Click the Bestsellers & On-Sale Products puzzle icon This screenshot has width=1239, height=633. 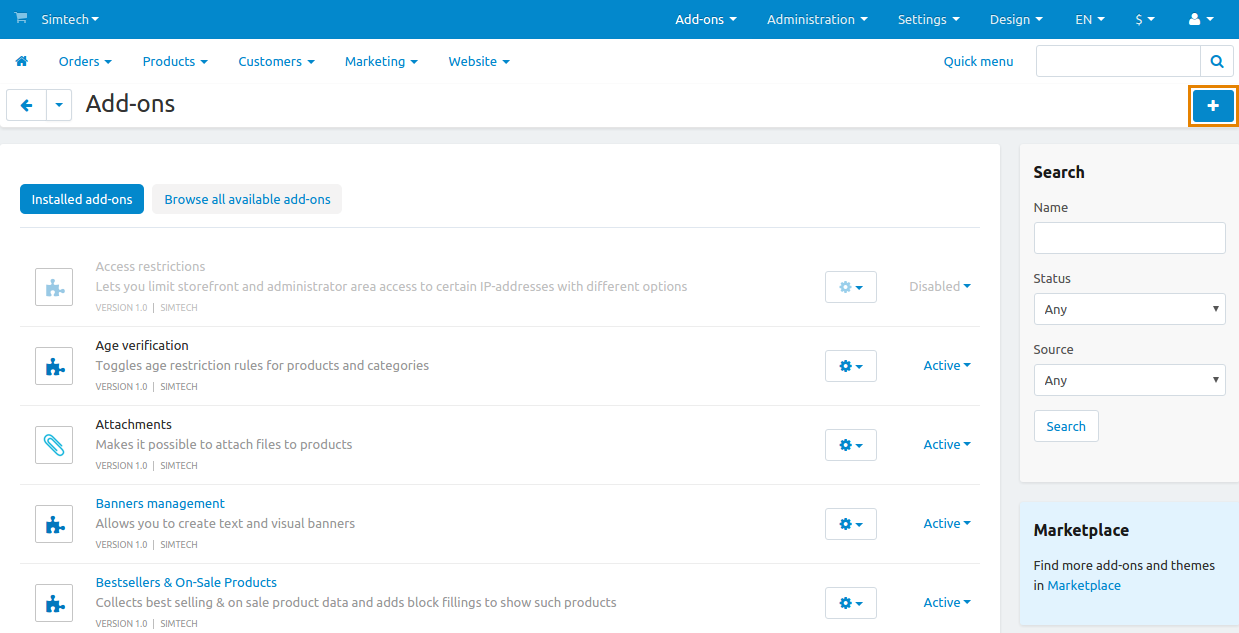[54, 602]
